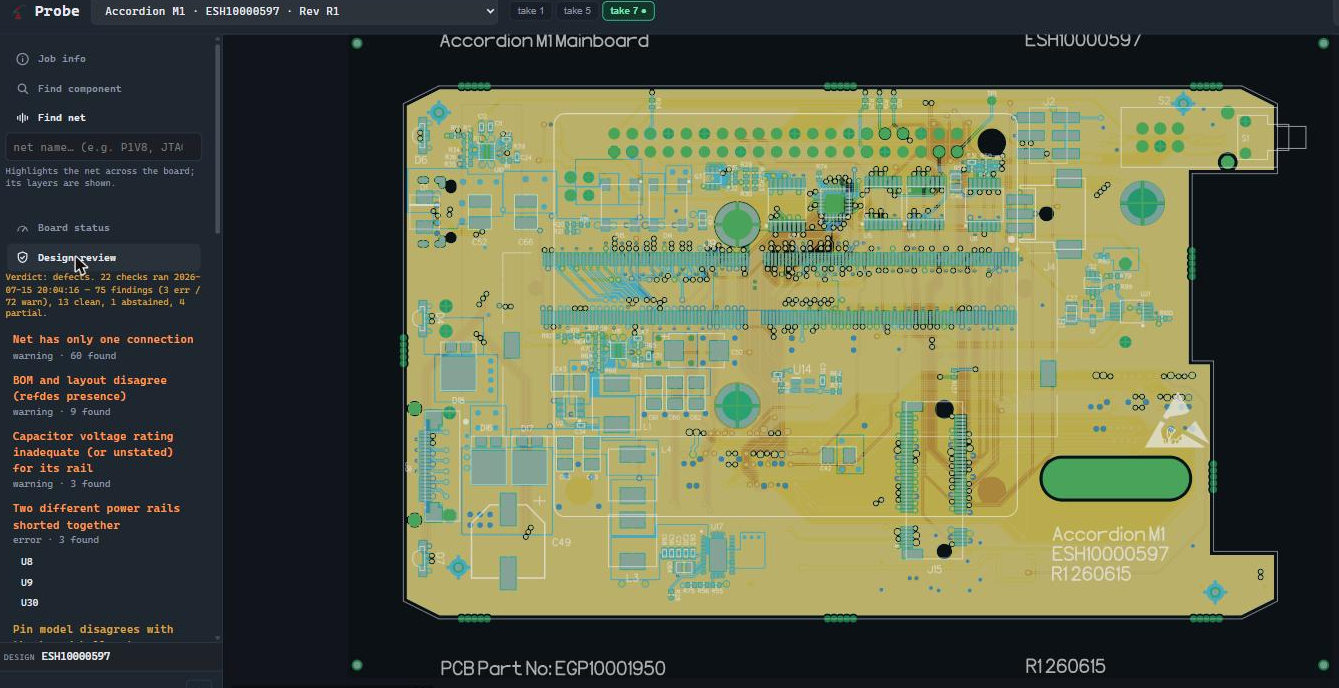
Task: Select the active take 7 tab
Action: point(628,11)
